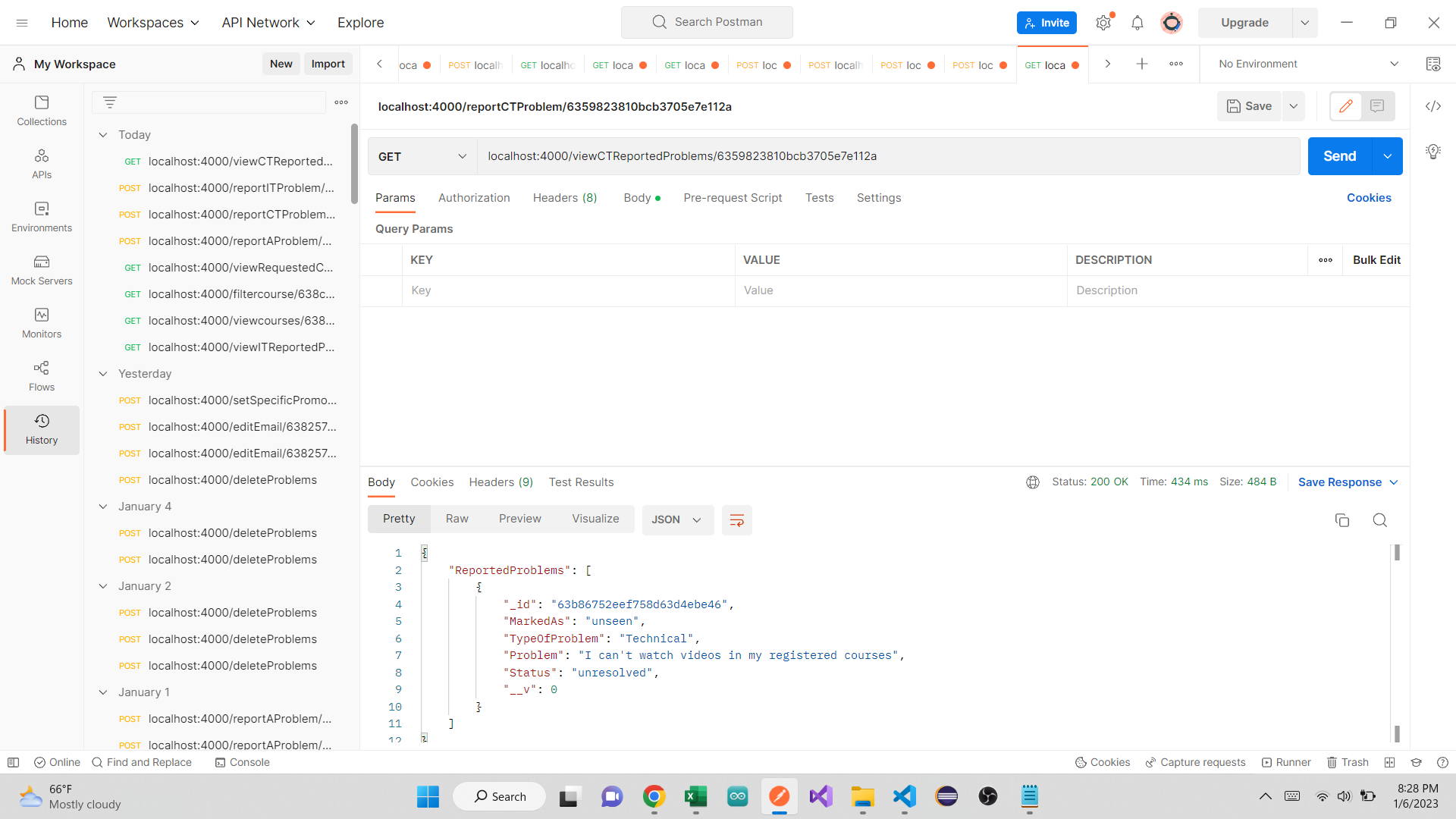Toggle line wrap in response viewer
1456x819 pixels.
(736, 520)
